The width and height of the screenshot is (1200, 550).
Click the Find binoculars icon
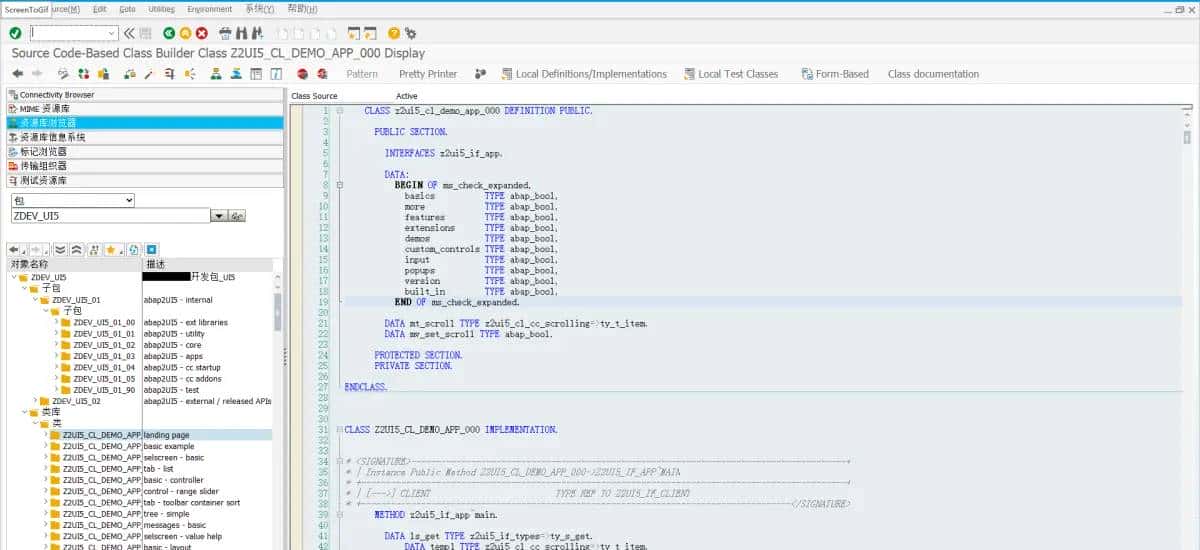[x=241, y=33]
